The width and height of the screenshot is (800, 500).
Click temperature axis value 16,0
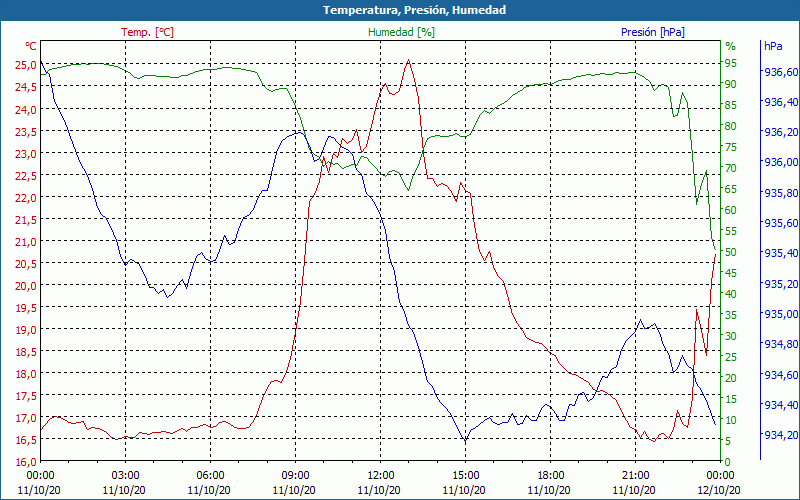click(26, 462)
